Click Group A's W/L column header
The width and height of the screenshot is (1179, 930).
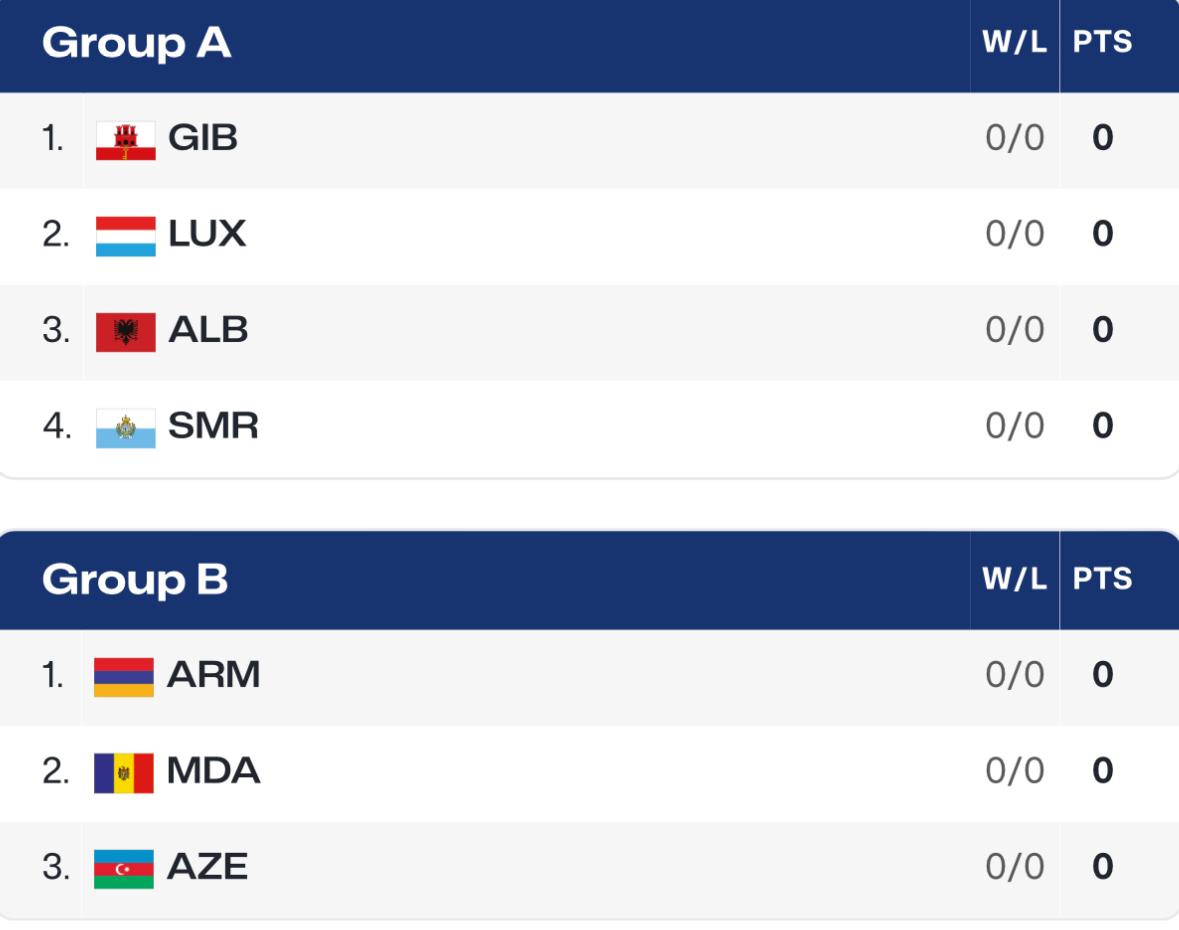pos(1014,43)
